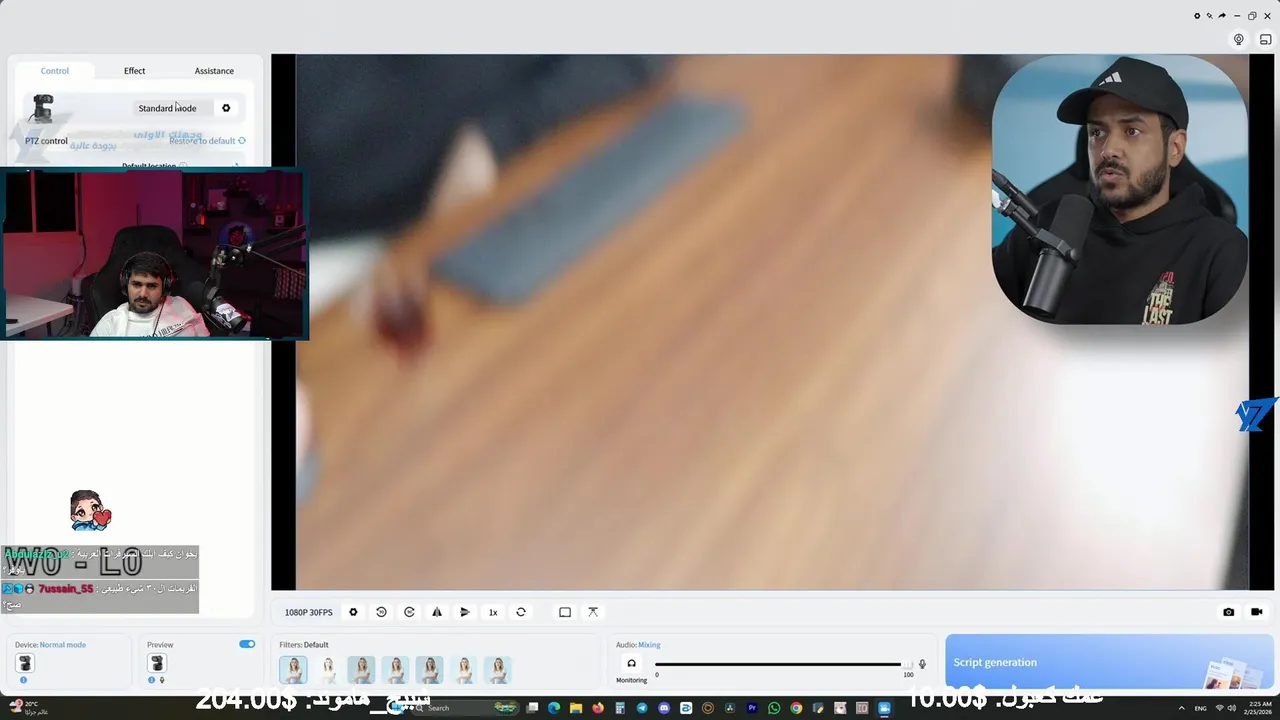Open the Audio Mixing options
The height and width of the screenshot is (720, 1280).
[649, 645]
